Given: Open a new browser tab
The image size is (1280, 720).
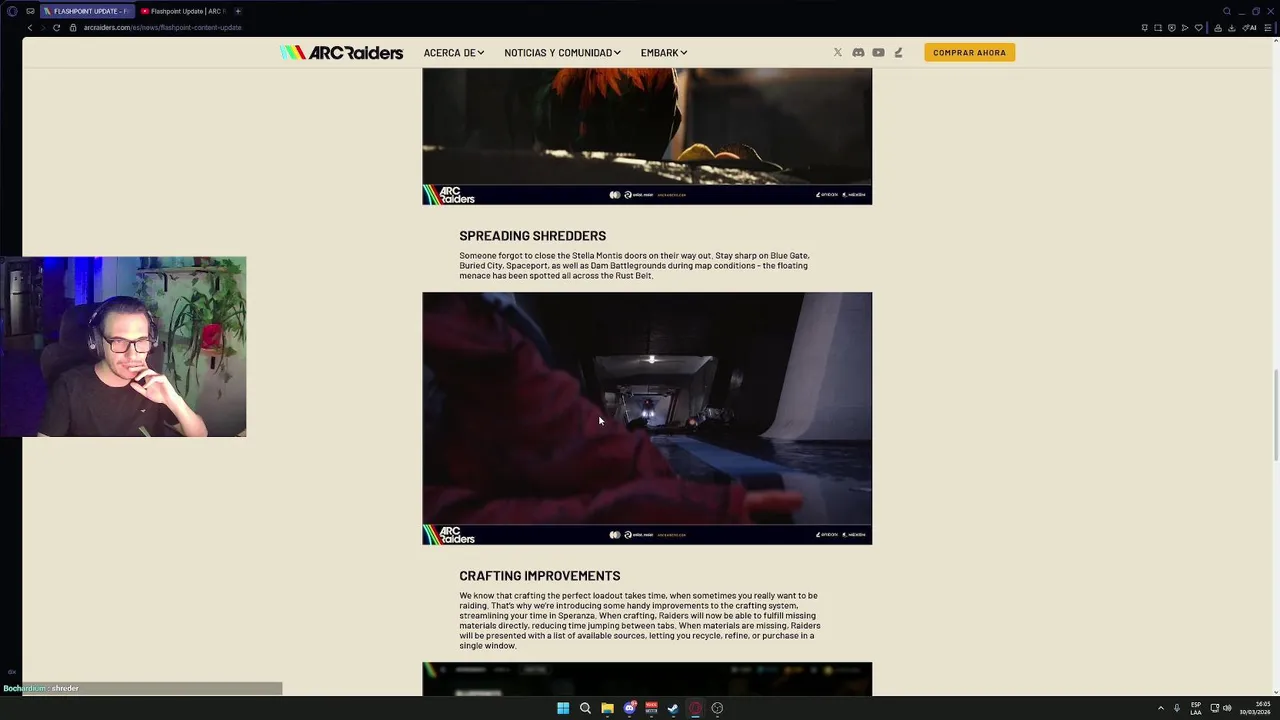Looking at the screenshot, I should (x=238, y=11).
